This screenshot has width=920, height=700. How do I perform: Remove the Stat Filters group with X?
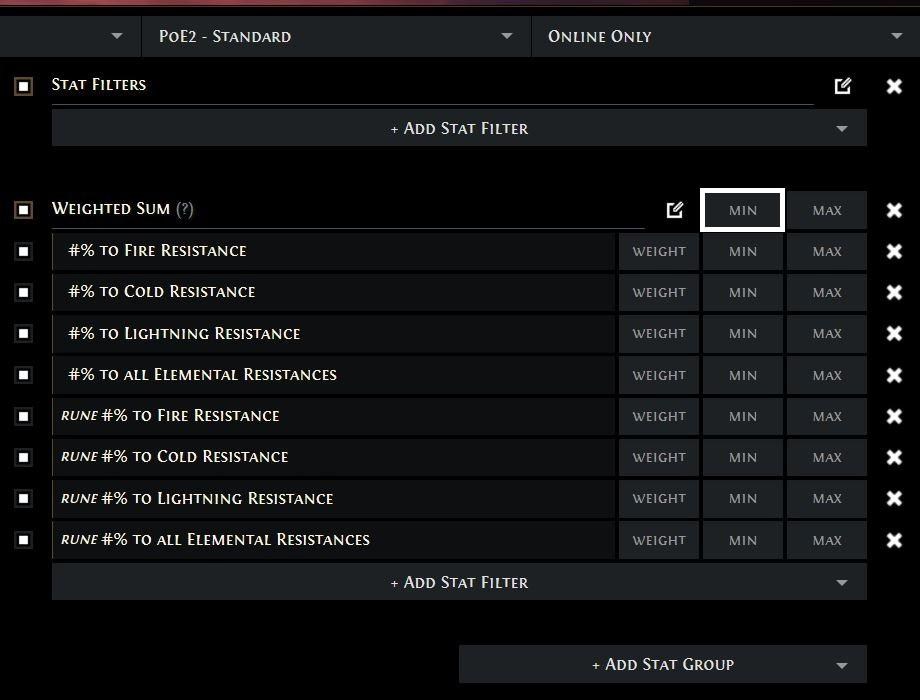click(x=894, y=86)
